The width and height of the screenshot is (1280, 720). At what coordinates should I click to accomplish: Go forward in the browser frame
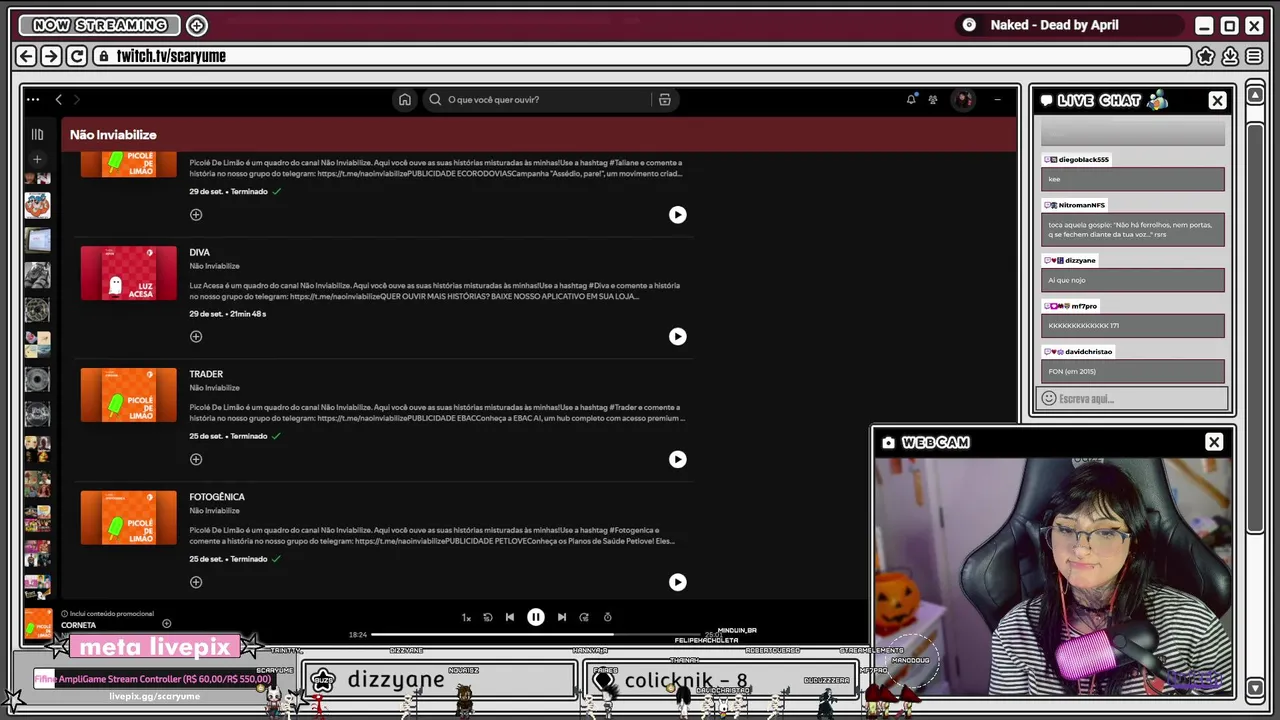point(51,56)
